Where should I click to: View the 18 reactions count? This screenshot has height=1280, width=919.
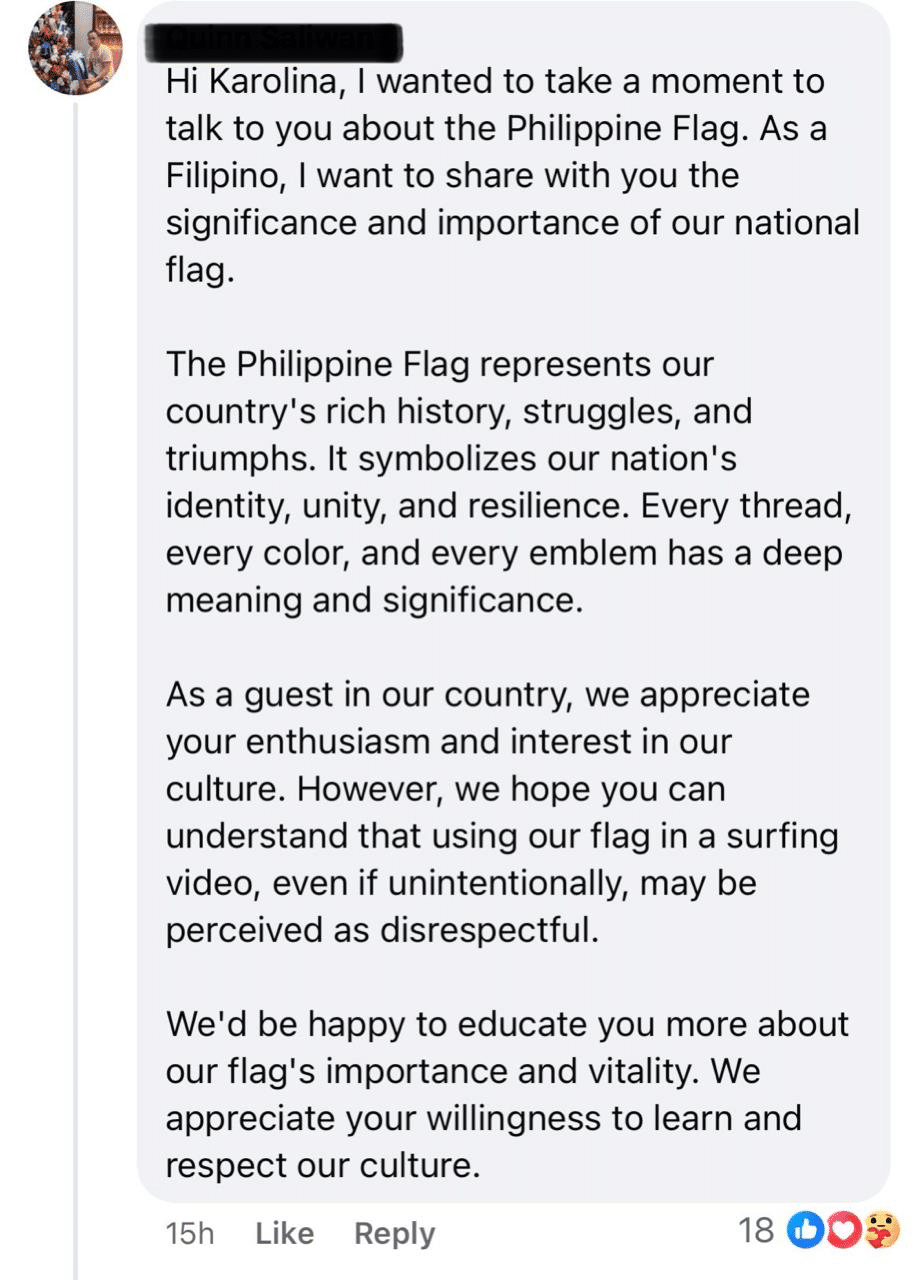point(757,1231)
